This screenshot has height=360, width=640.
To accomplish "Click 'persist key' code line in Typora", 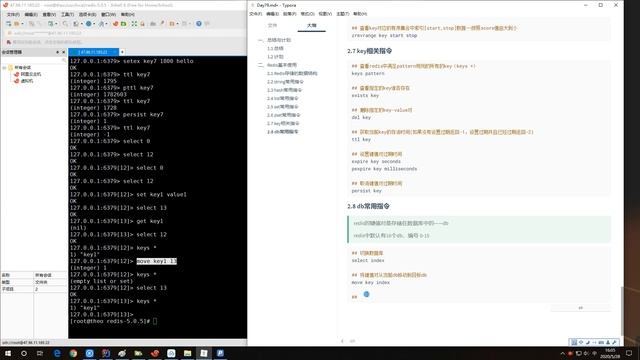I will 367,191.
